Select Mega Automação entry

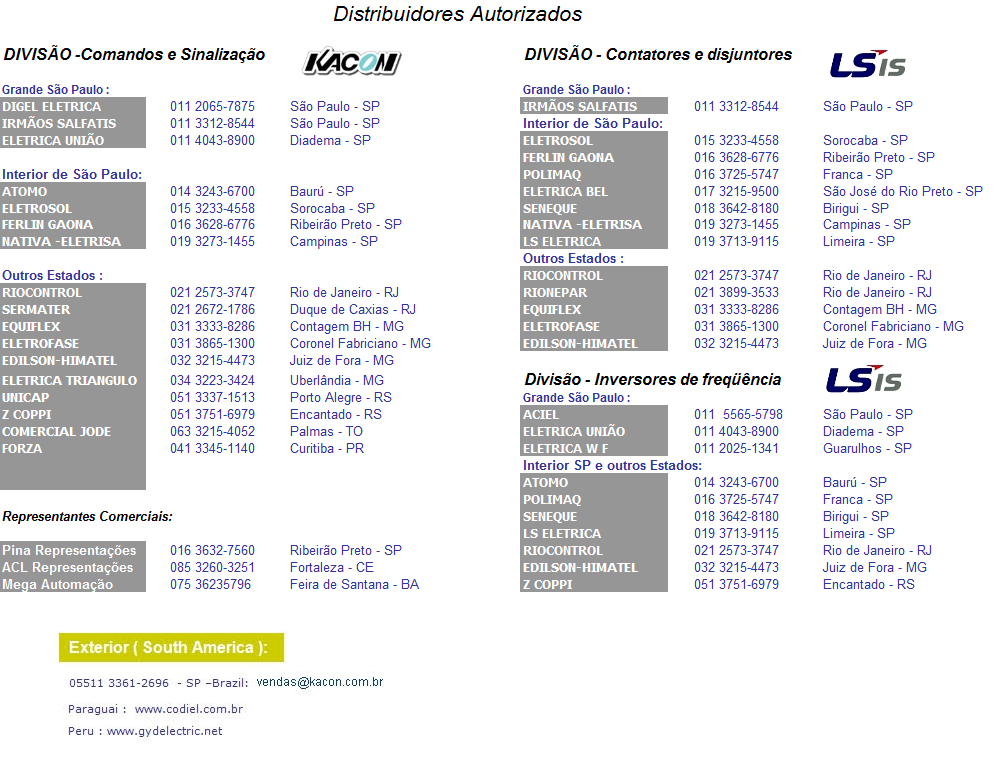[x=57, y=584]
